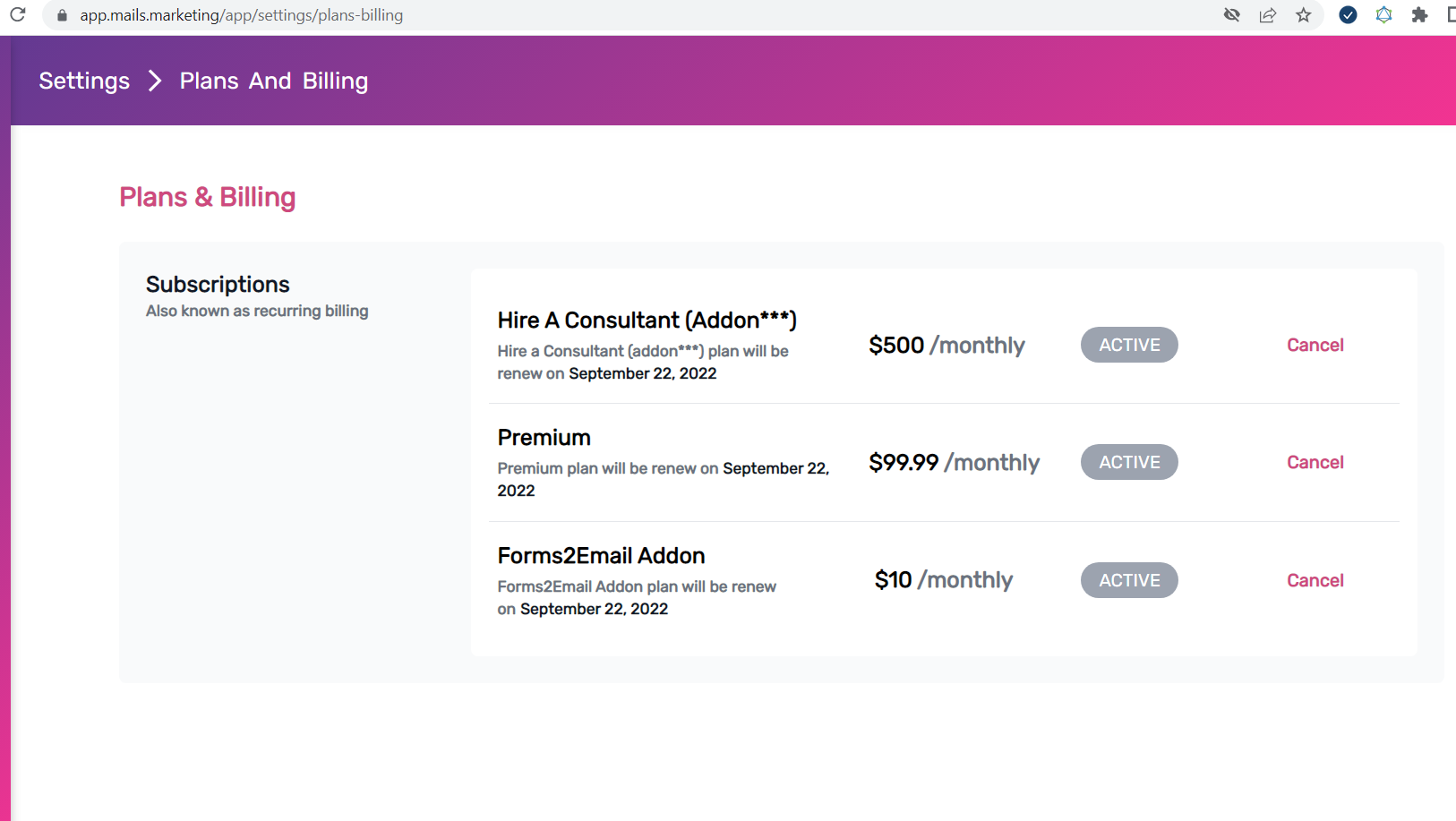The image size is (1456, 821).
Task: Click the breadcrumb chevron arrow after Settings
Action: click(155, 81)
